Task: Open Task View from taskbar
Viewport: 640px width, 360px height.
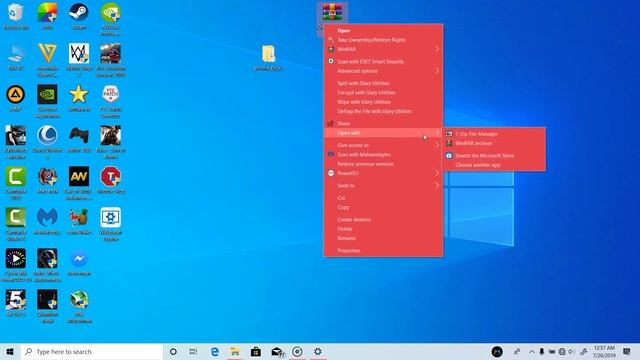Action: click(193, 351)
